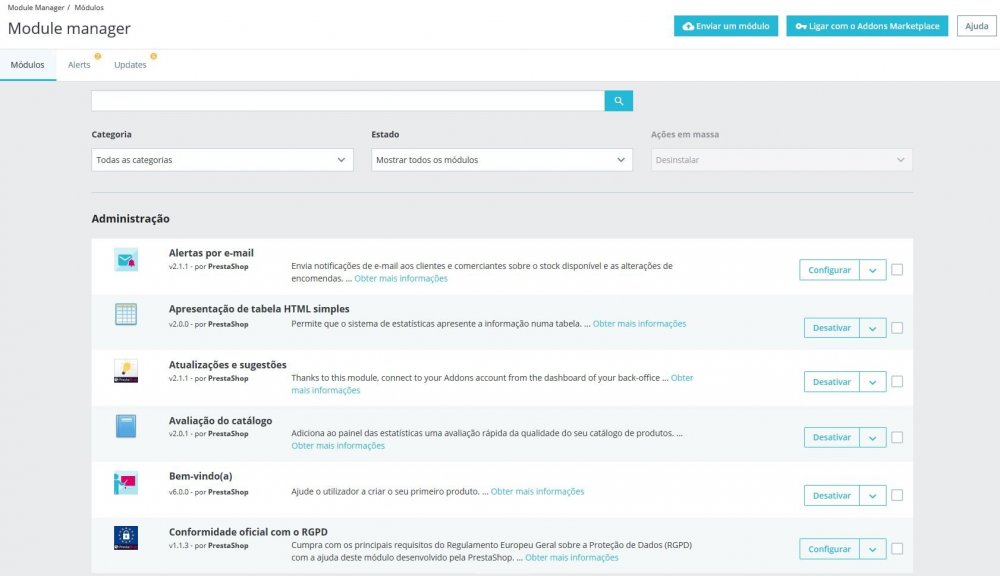Click the Administração section heading
This screenshot has height=576, width=1000.
130,218
